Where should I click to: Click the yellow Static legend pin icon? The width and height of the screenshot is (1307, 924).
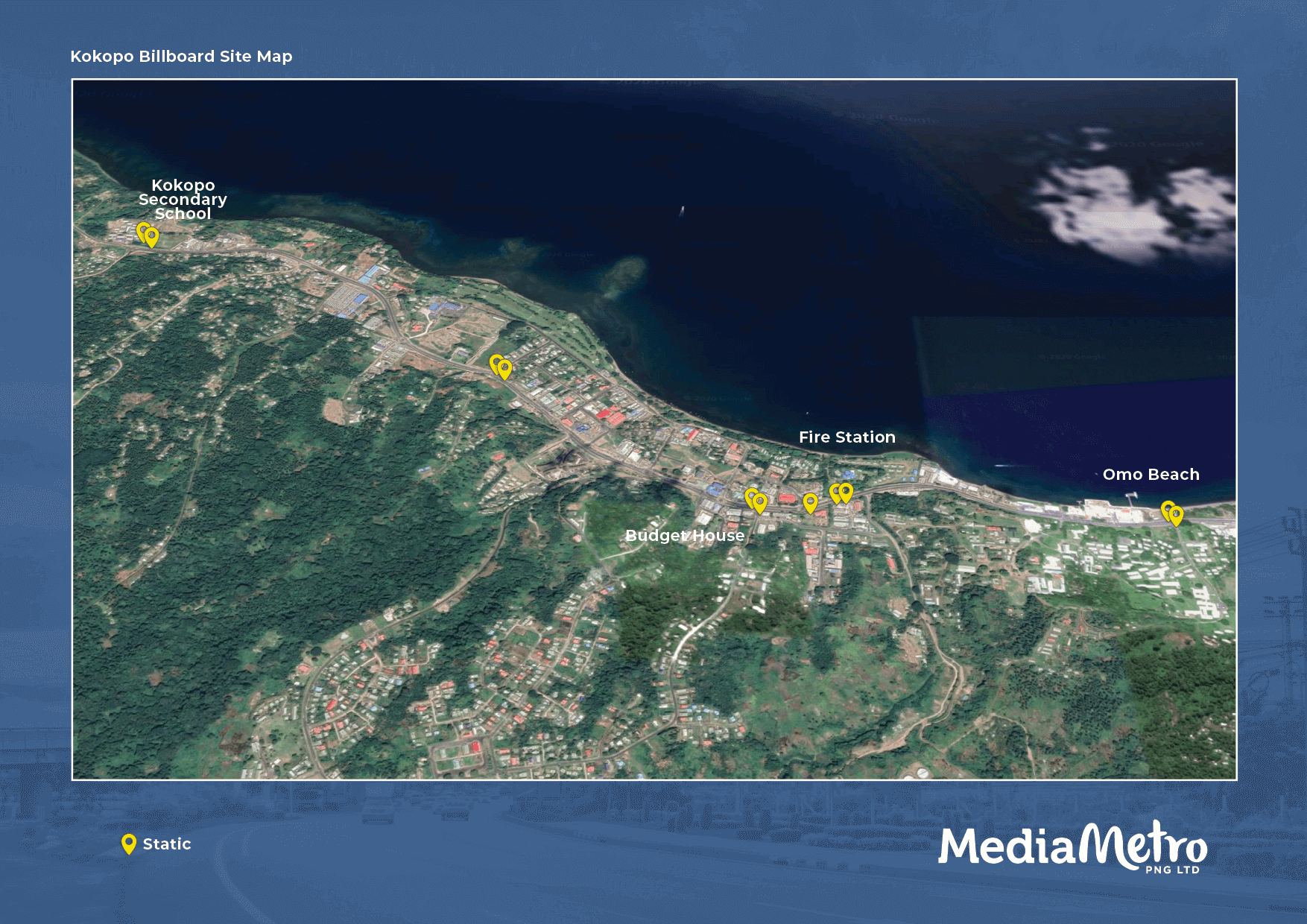(129, 843)
